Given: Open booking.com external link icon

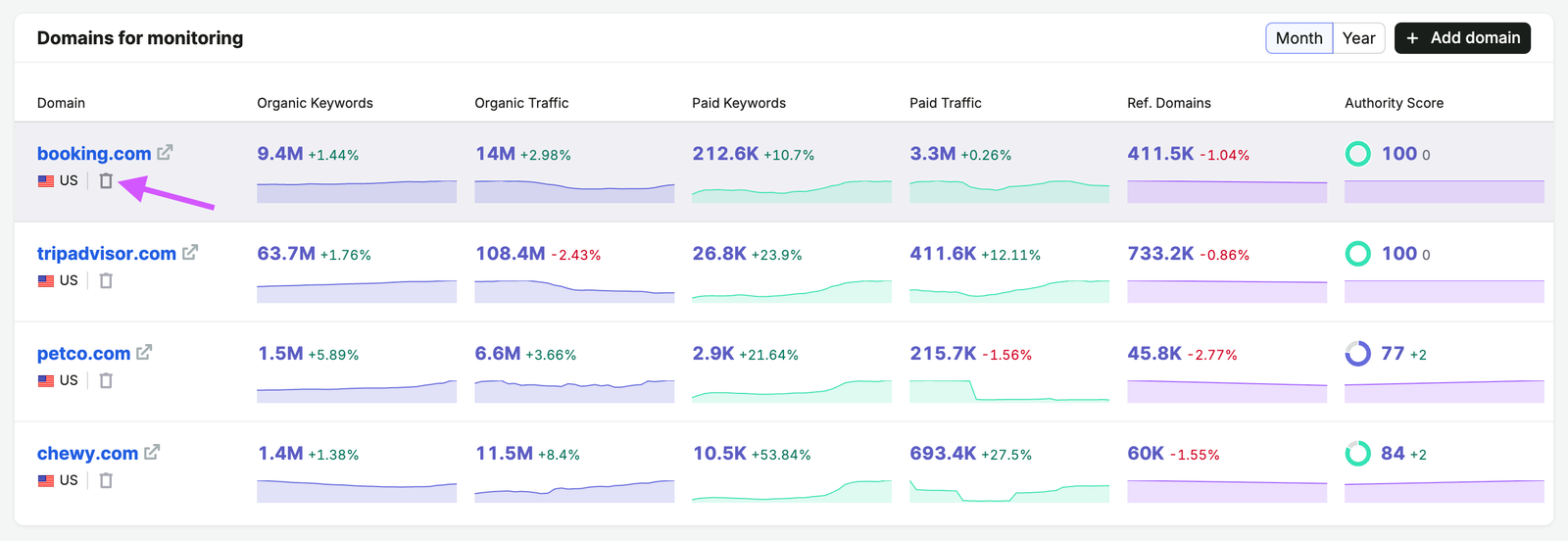Looking at the screenshot, I should click(x=165, y=153).
